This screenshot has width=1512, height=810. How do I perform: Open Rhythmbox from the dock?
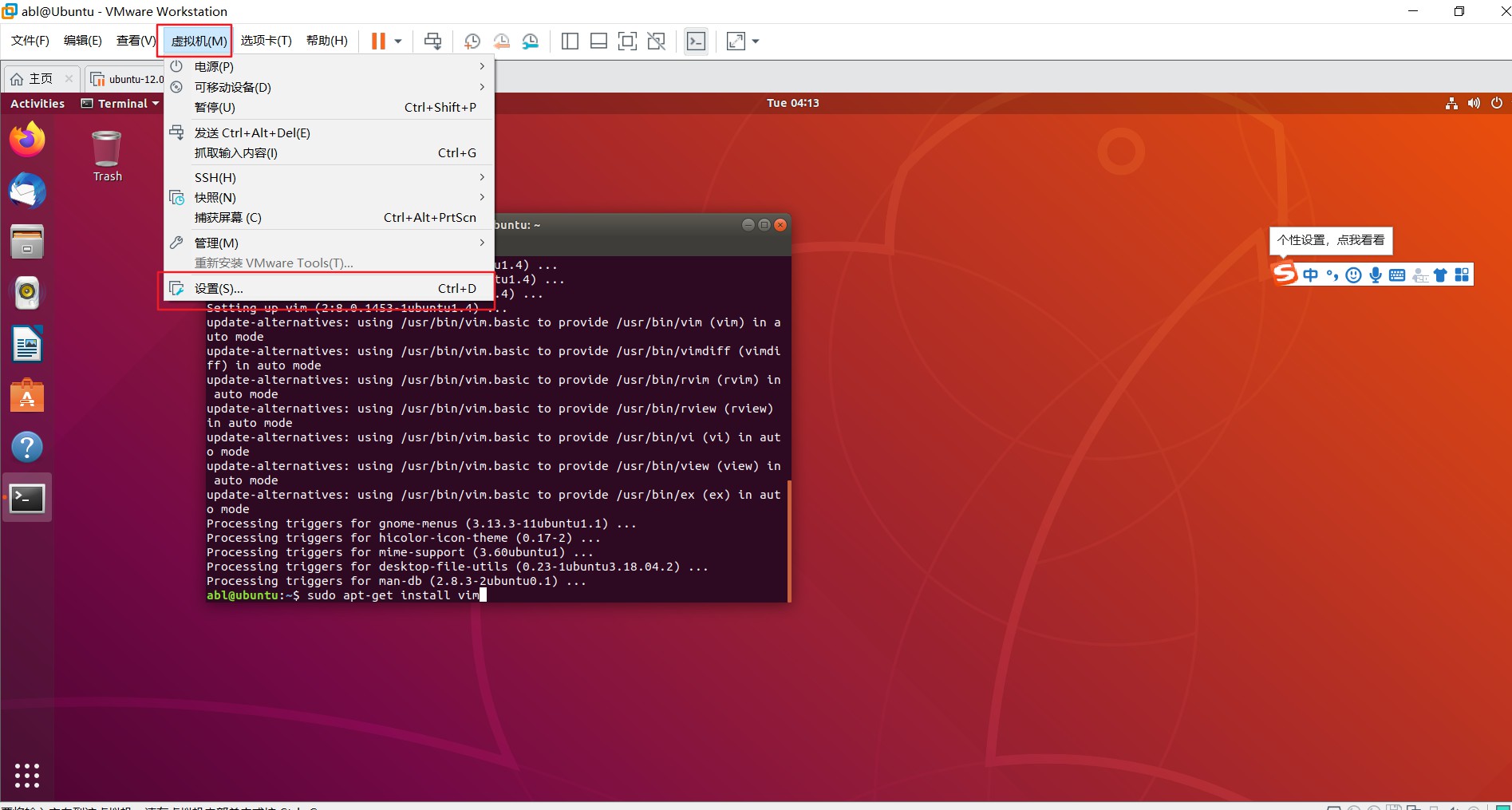(27, 293)
